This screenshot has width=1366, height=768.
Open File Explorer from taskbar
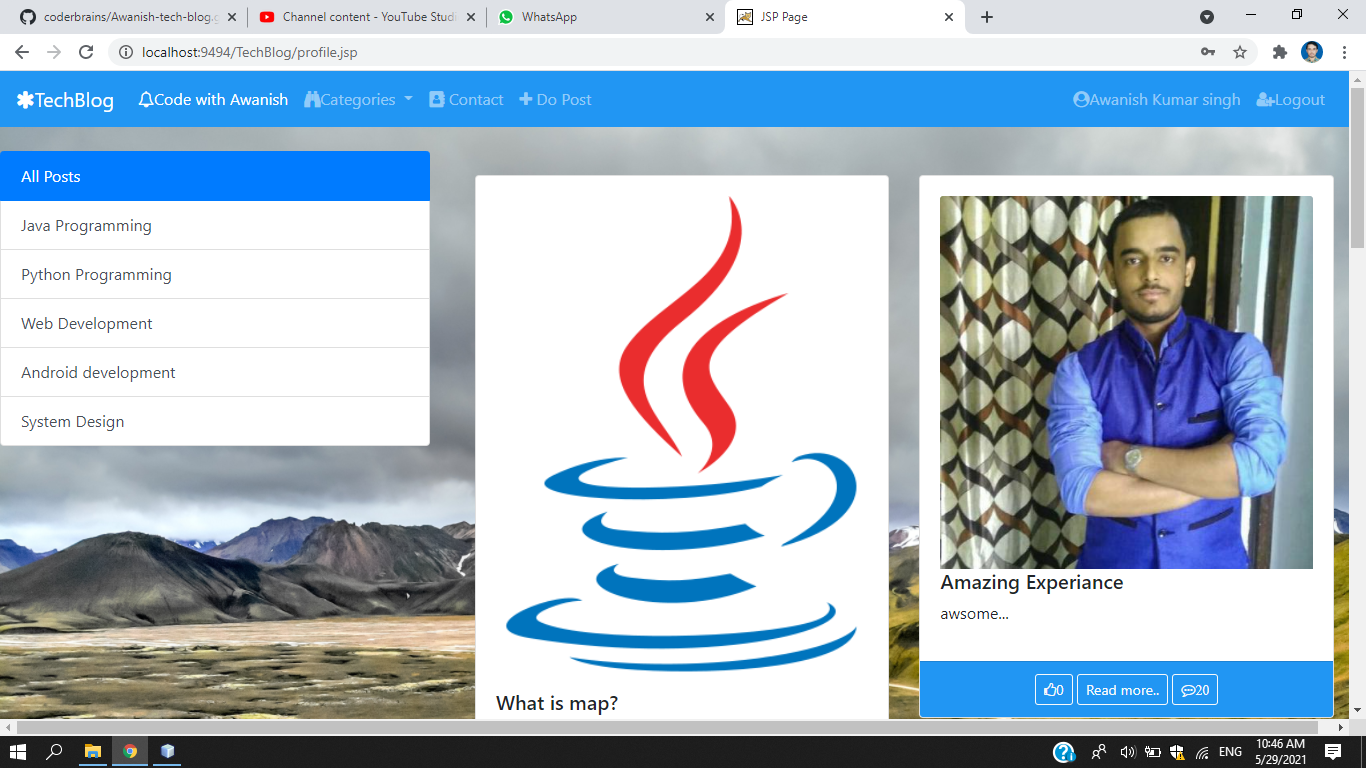click(93, 751)
